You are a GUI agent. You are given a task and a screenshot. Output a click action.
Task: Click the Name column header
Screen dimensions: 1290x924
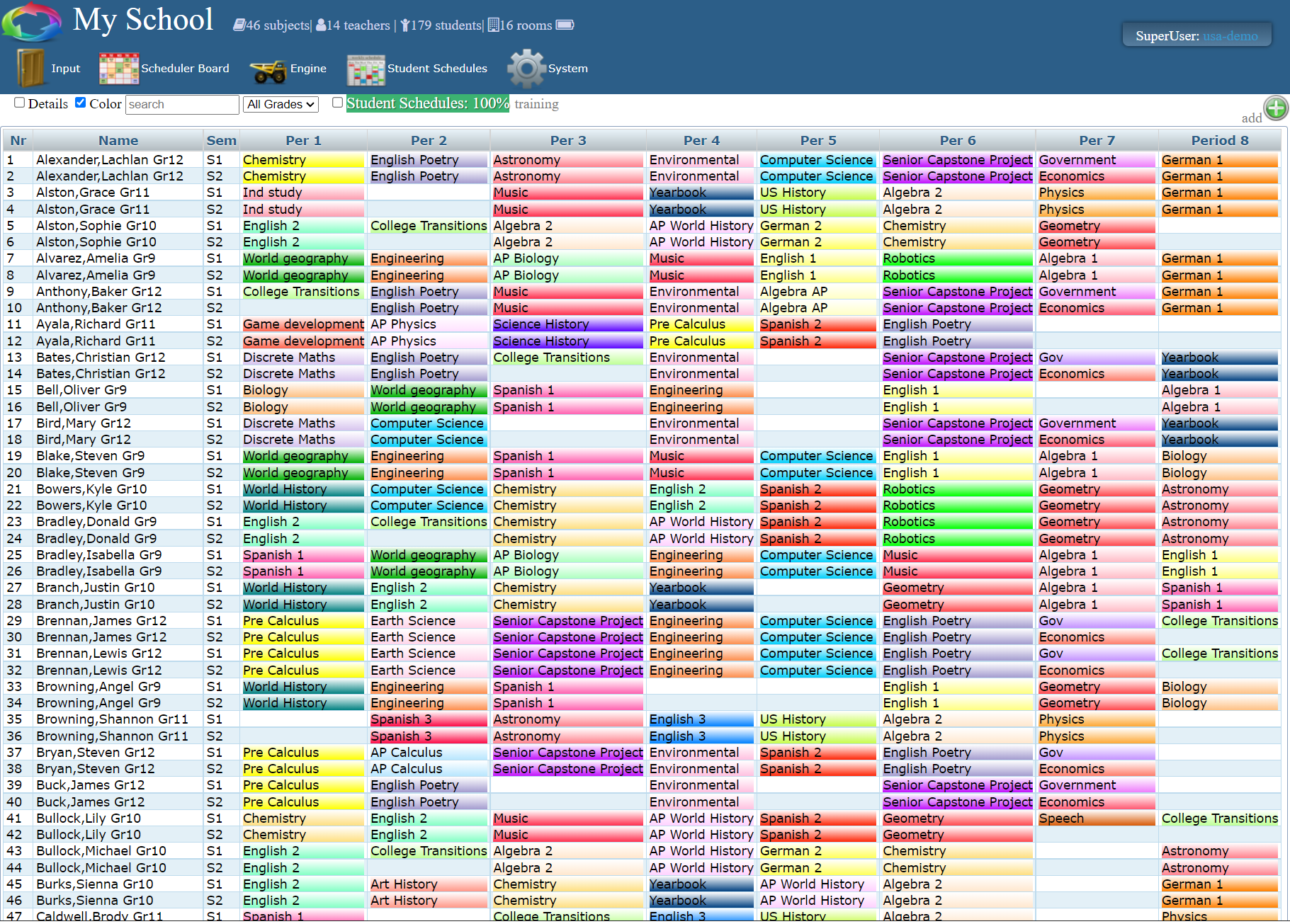tap(118, 140)
